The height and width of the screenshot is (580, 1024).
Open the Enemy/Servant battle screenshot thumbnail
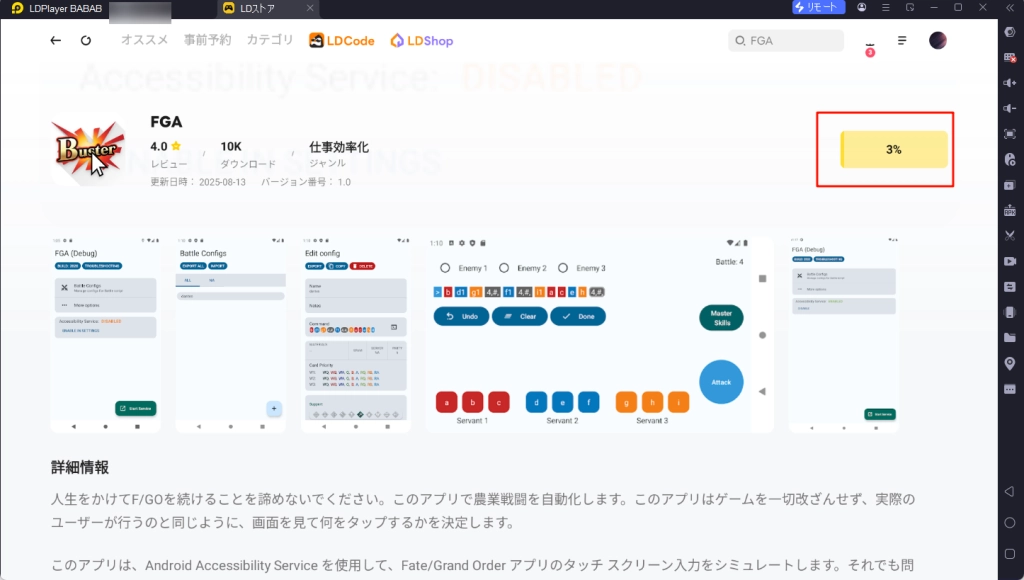coord(600,334)
